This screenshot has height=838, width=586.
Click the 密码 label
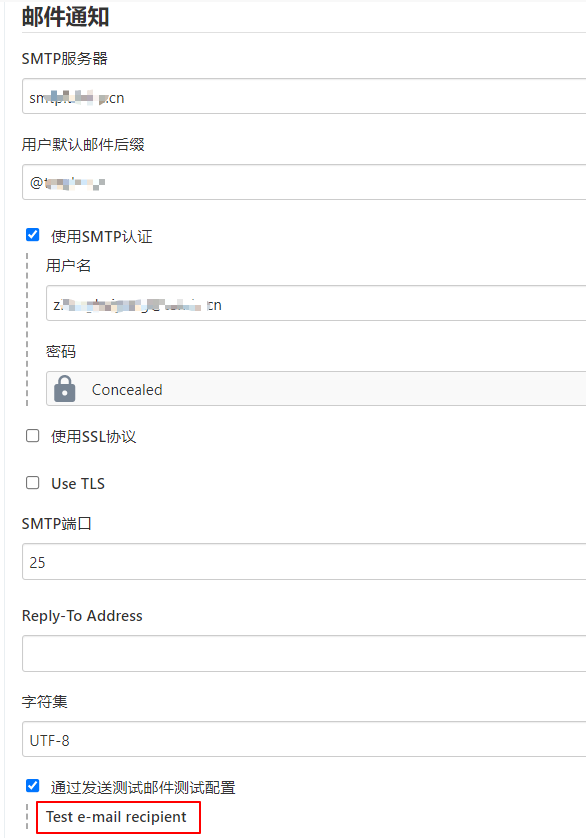click(61, 352)
